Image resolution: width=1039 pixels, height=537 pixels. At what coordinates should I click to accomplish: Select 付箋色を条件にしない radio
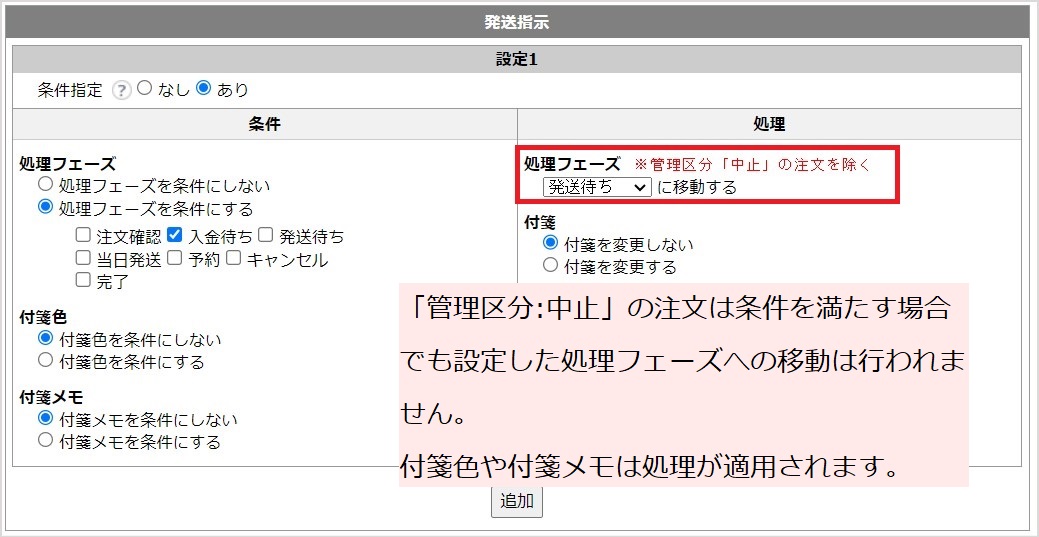tap(45, 338)
